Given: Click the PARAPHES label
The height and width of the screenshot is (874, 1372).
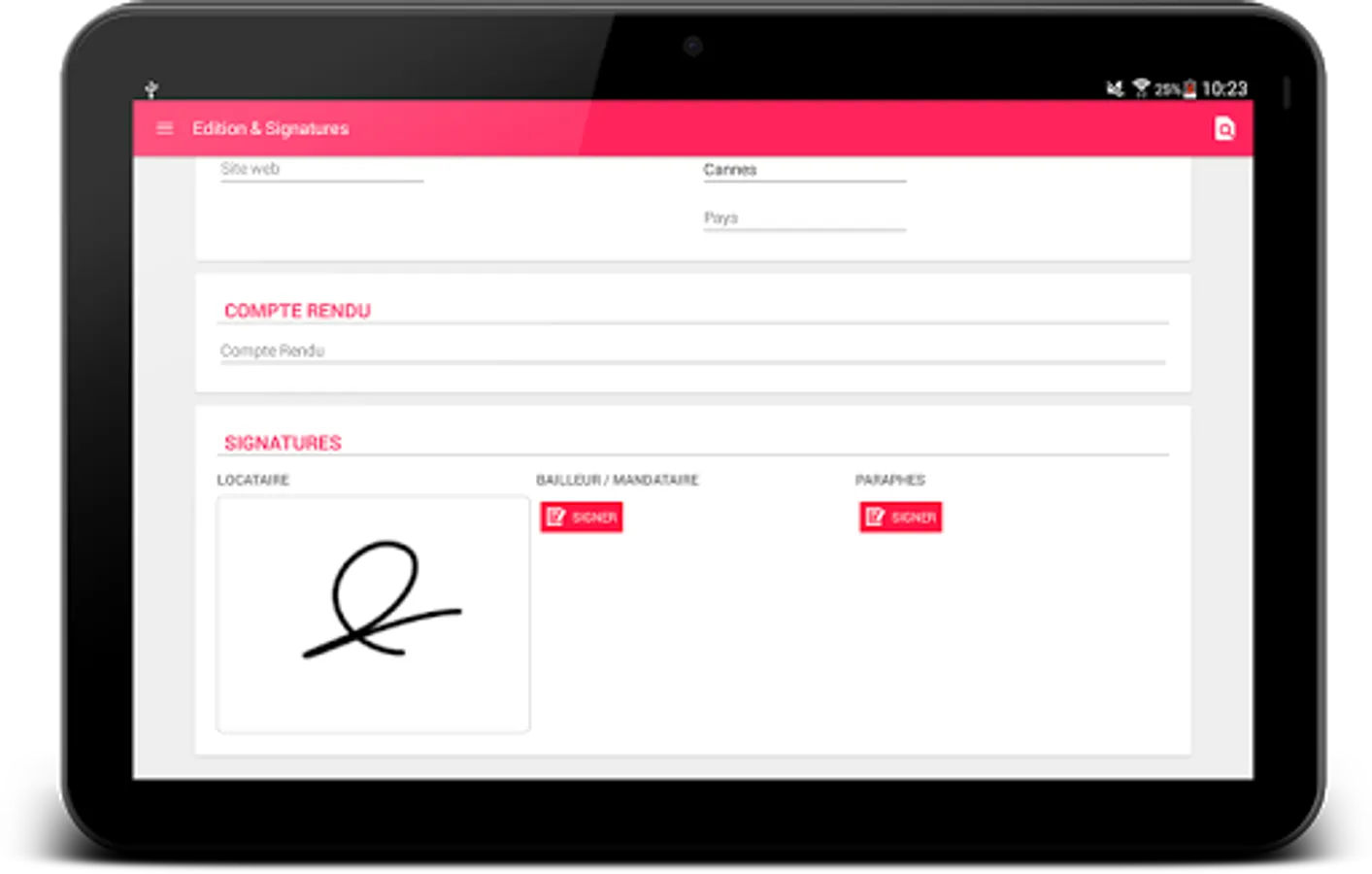Looking at the screenshot, I should pos(889,480).
